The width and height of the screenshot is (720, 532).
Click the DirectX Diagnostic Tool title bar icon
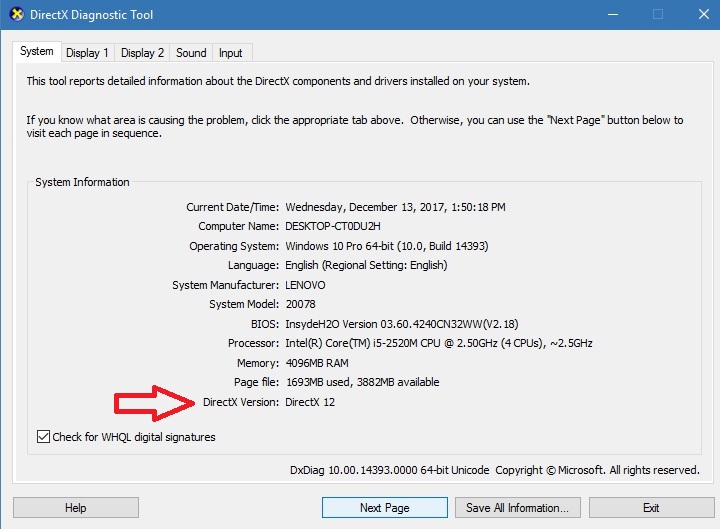pyautogui.click(x=17, y=14)
